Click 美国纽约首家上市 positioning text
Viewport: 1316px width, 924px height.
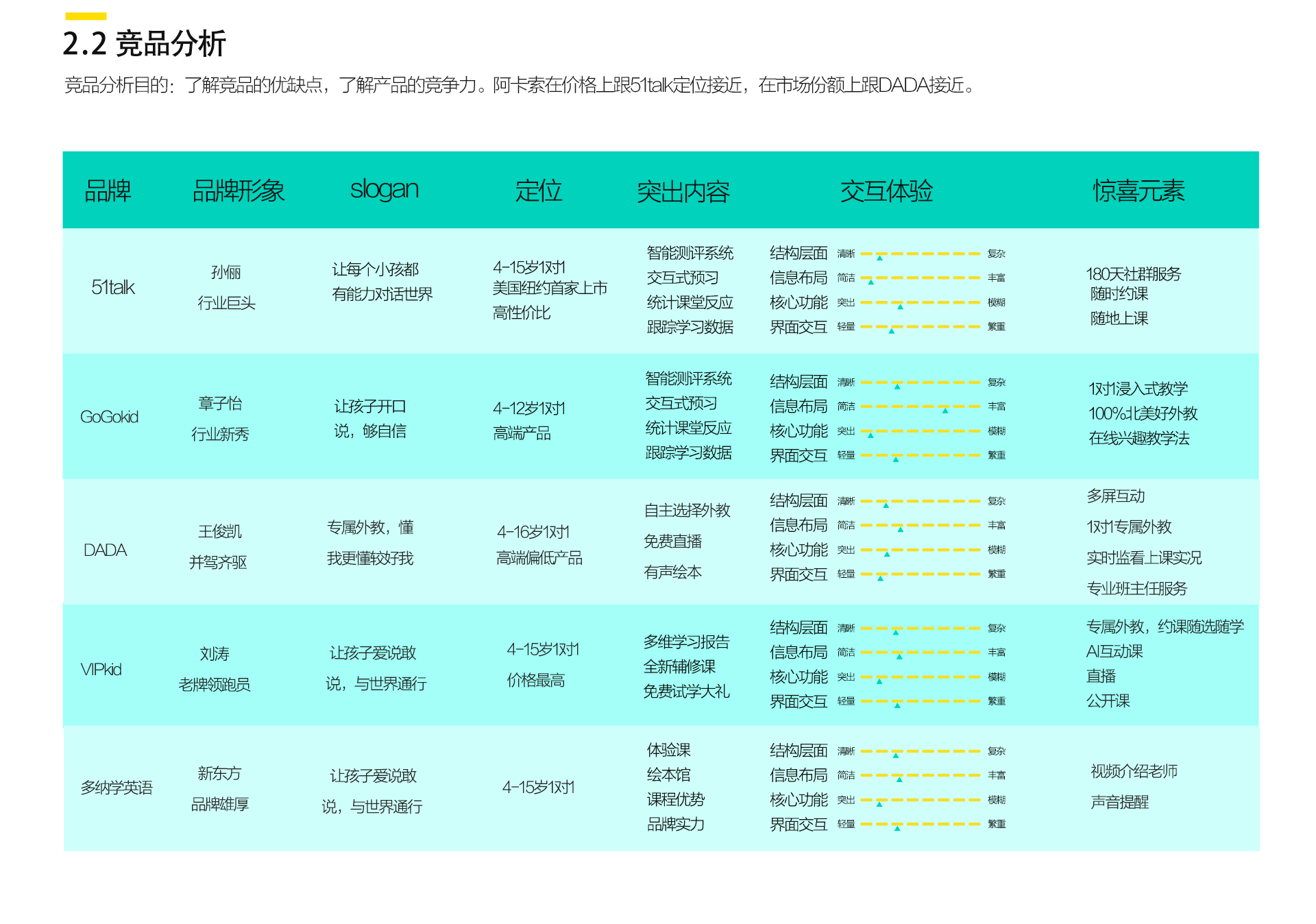550,288
